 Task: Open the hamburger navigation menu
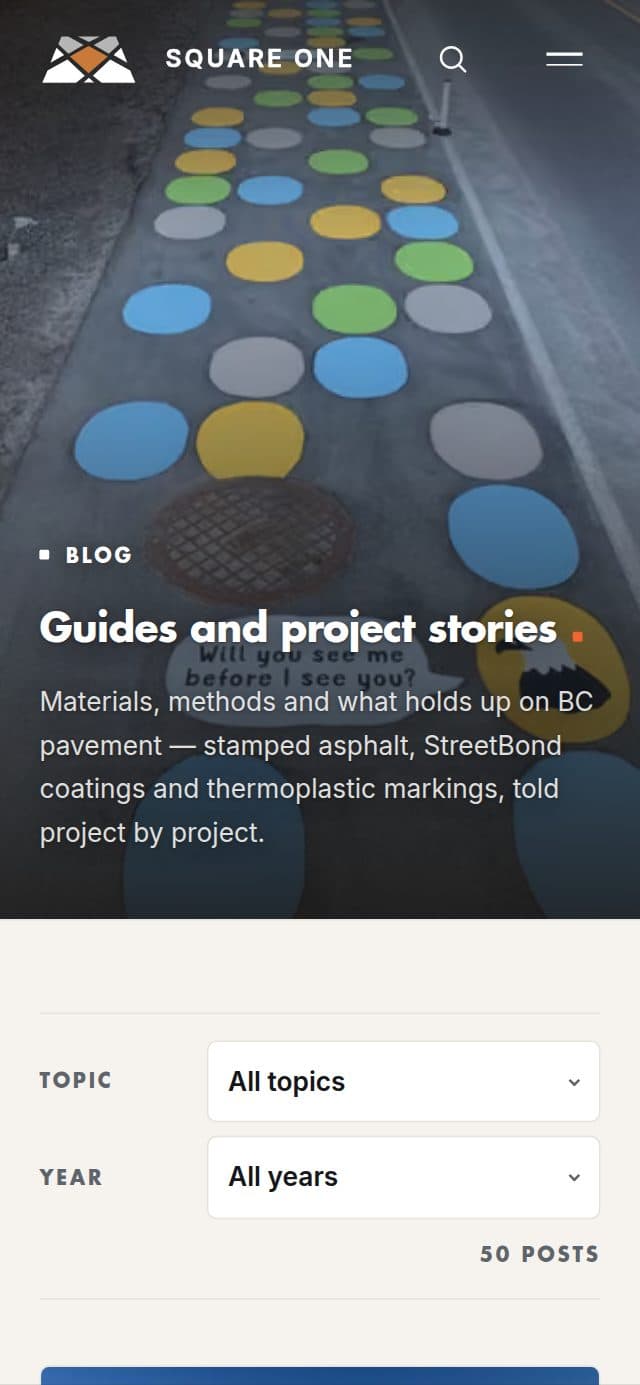pyautogui.click(x=564, y=60)
